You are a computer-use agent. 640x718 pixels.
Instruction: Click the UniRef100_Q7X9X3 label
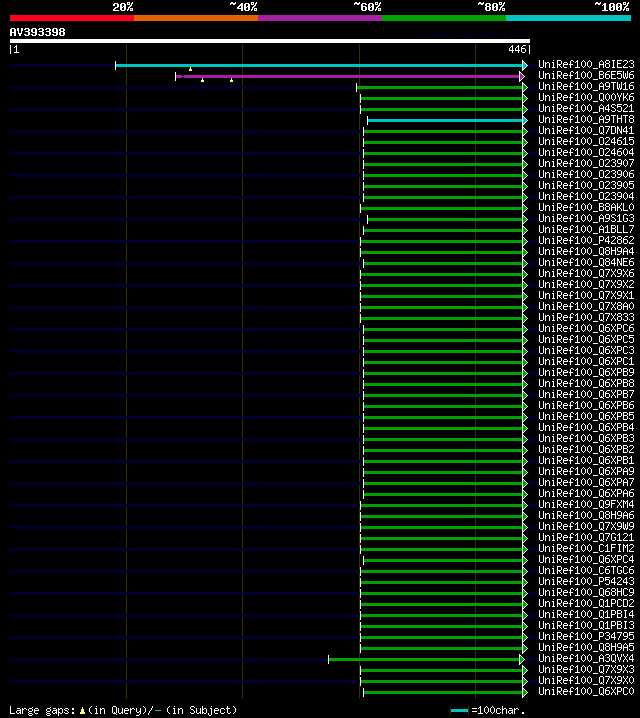(586, 669)
